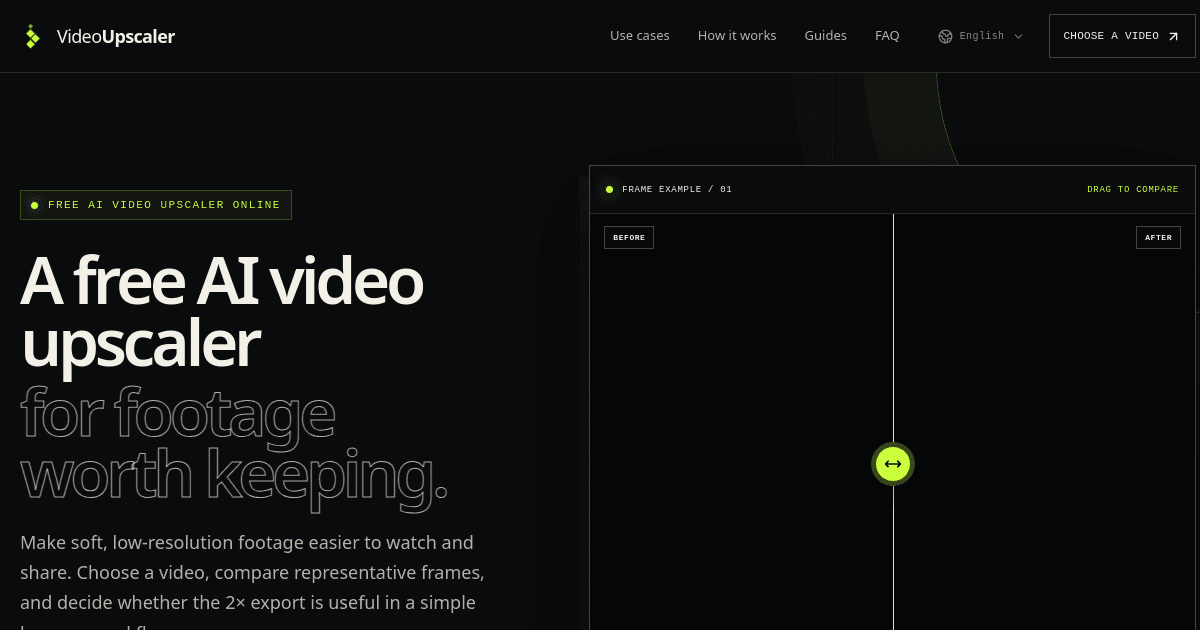
Task: Expand the language chevron arrow
Action: (x=1019, y=36)
